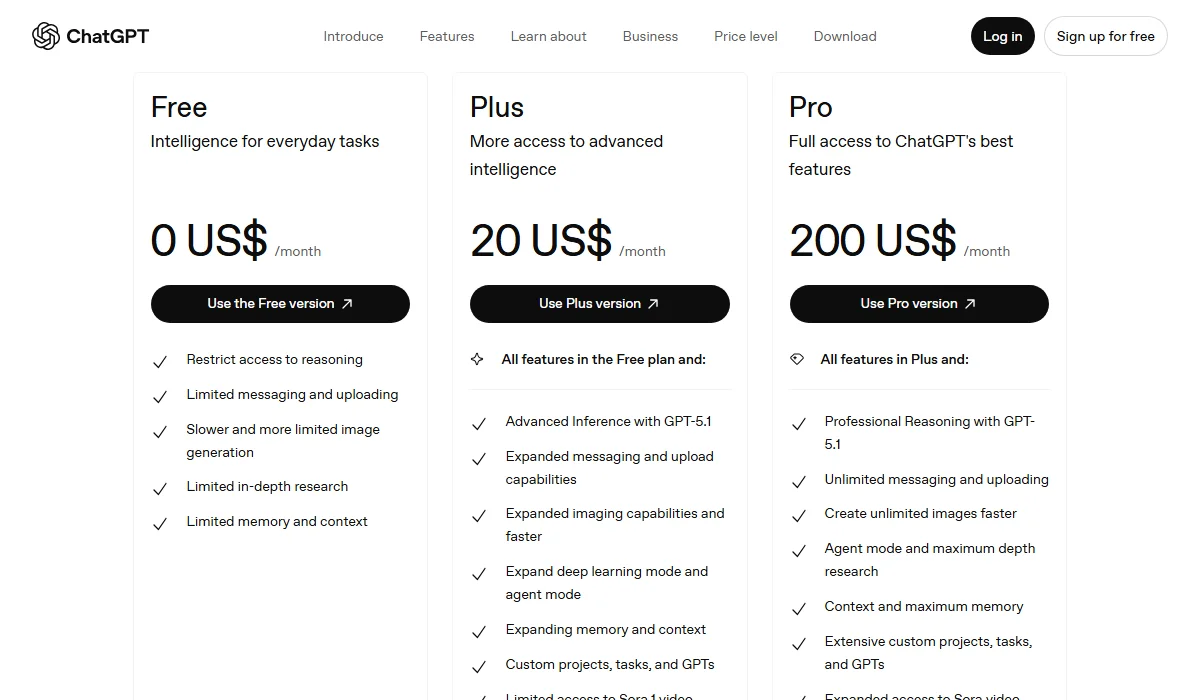The height and width of the screenshot is (700, 1200).
Task: Select Business in the top navigation
Action: (650, 36)
